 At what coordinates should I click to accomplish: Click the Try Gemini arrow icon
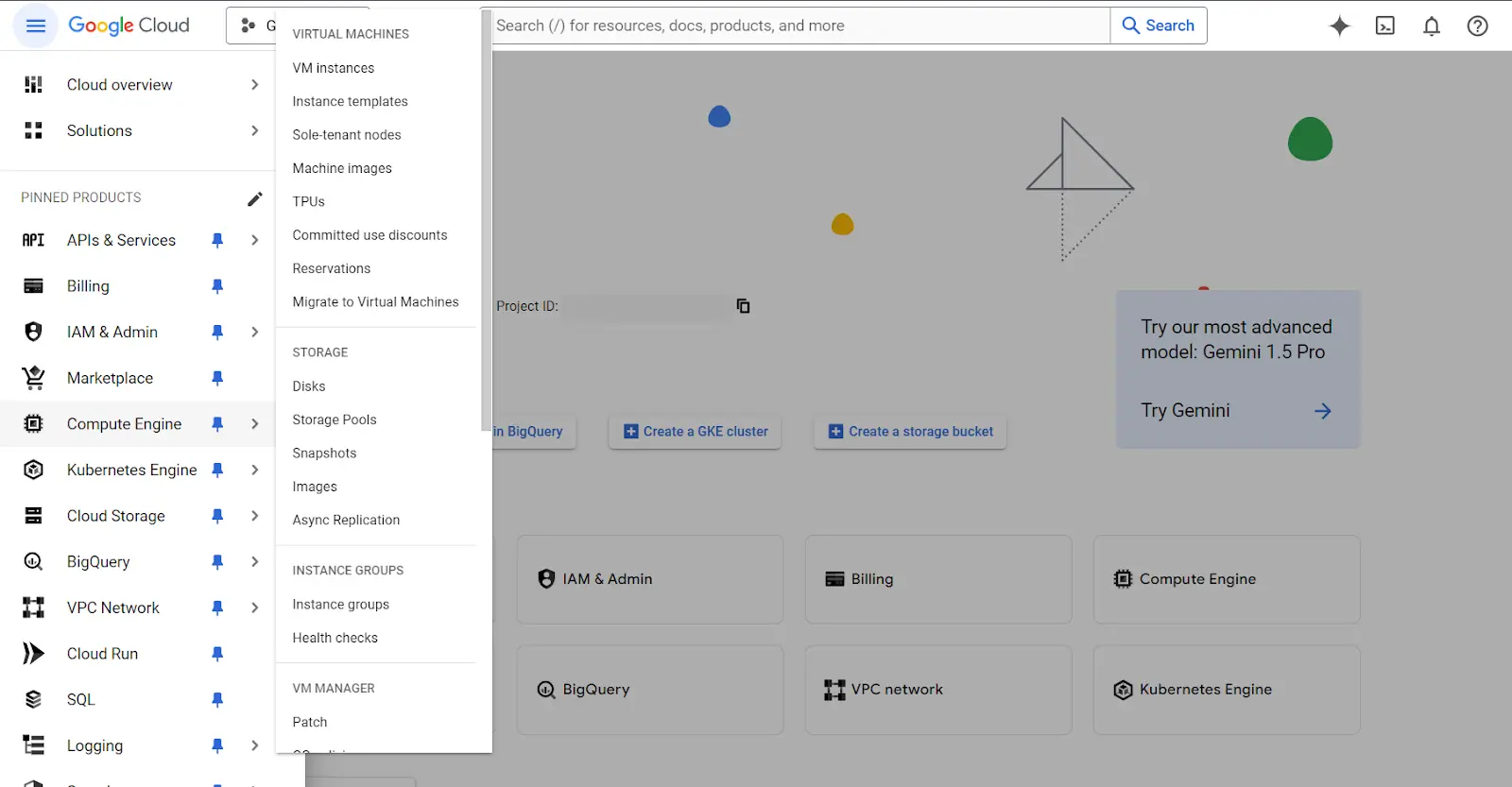coord(1322,411)
